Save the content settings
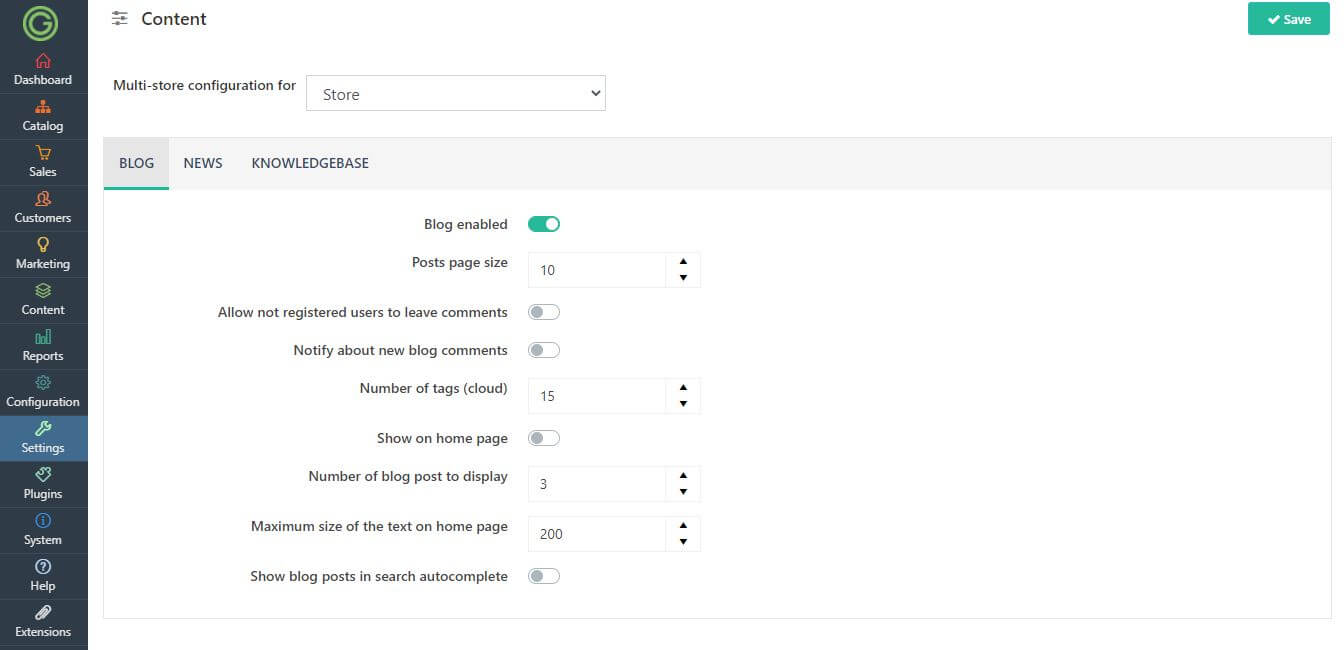Screen dimensions: 1344x650 tap(1289, 19)
